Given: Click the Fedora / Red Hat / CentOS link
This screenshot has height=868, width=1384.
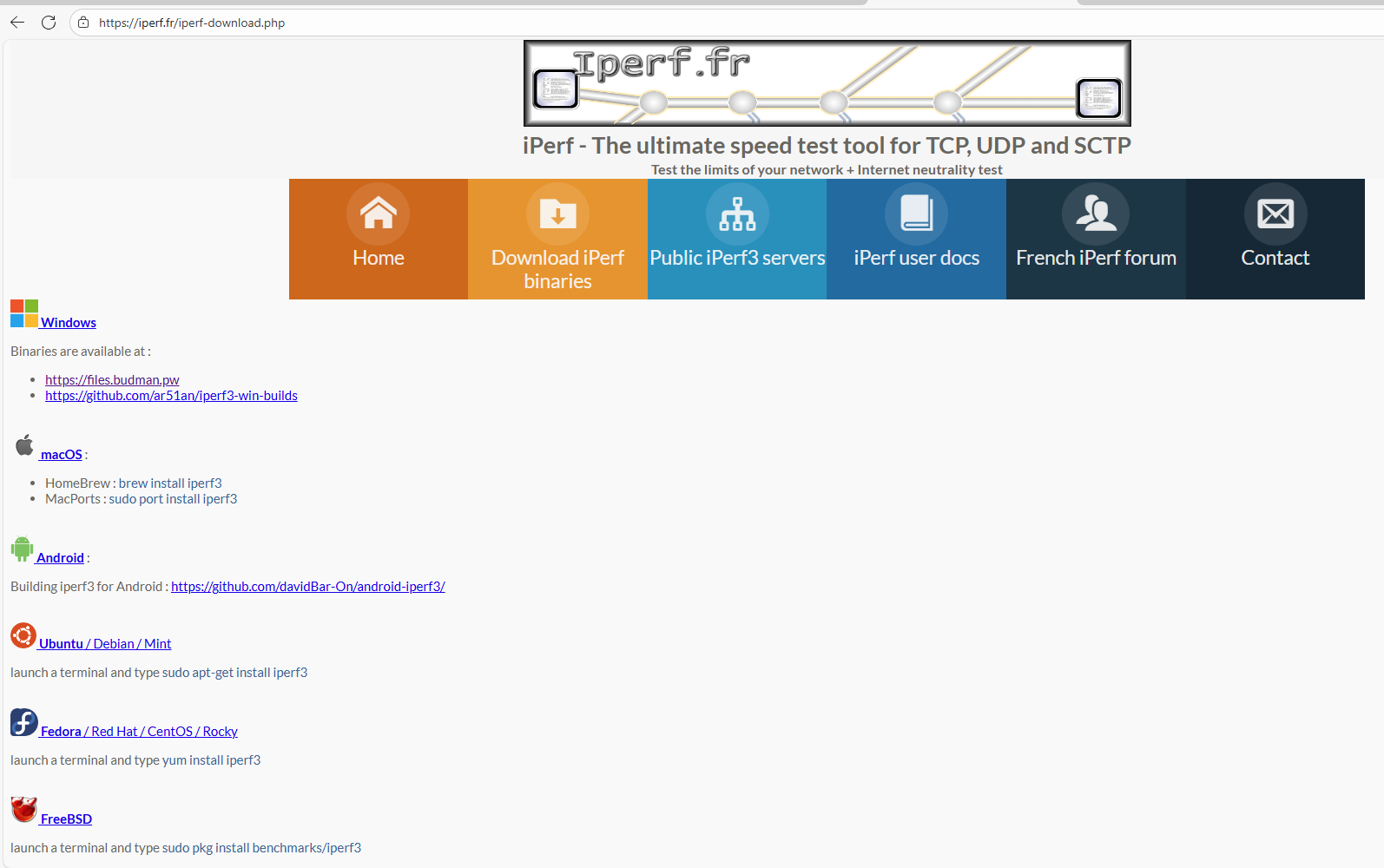Looking at the screenshot, I should click(139, 732).
